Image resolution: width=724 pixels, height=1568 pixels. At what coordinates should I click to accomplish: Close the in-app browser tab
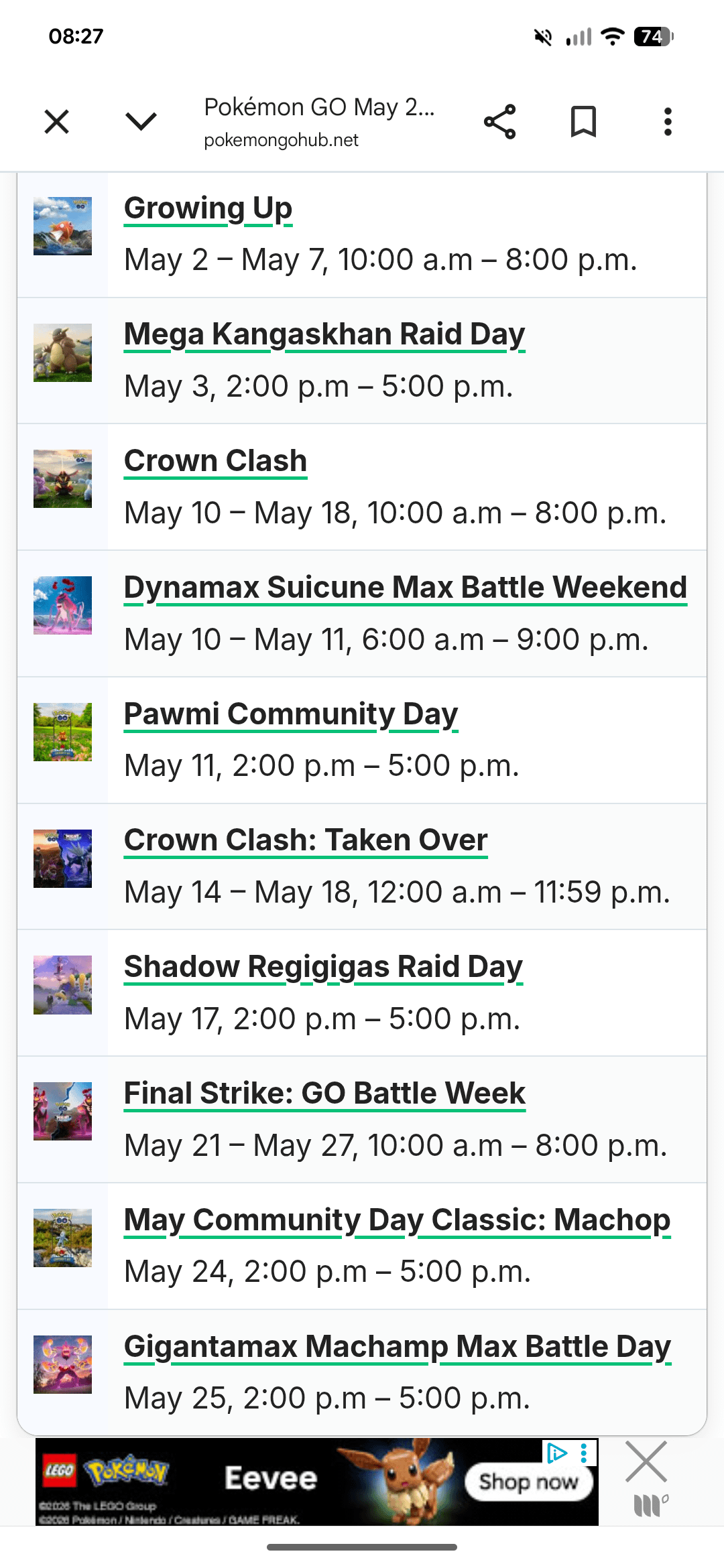point(57,122)
